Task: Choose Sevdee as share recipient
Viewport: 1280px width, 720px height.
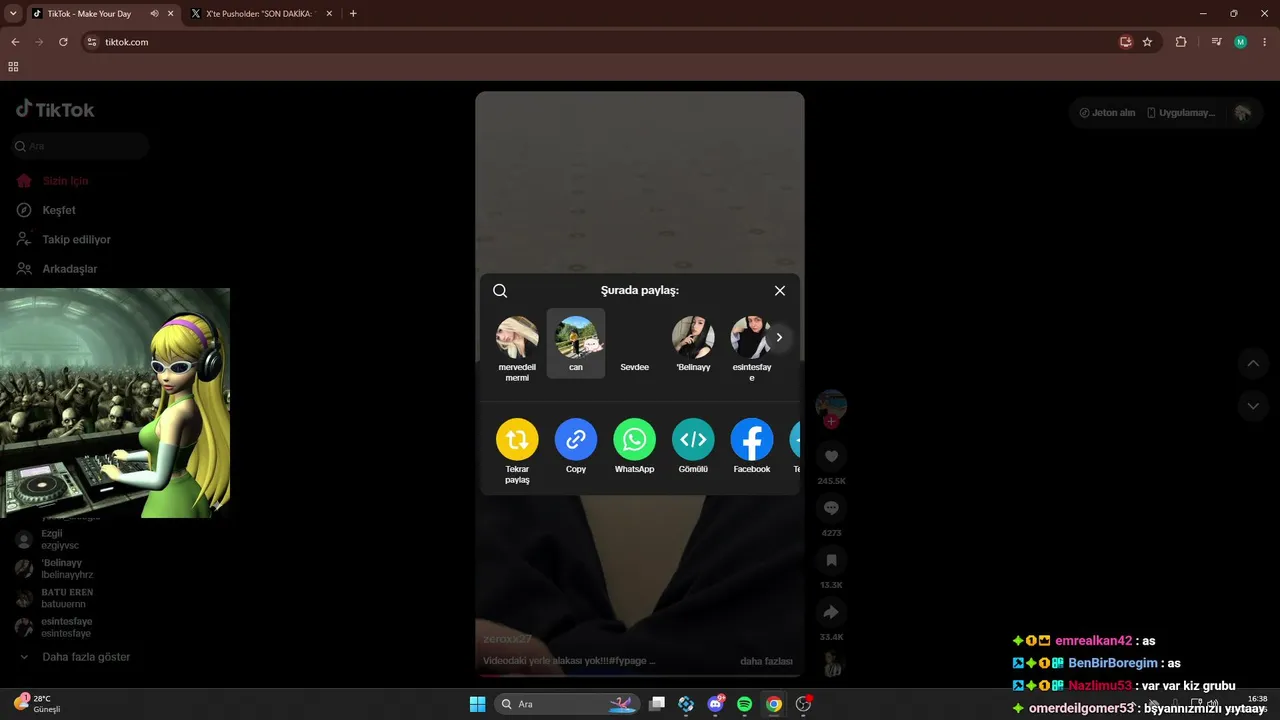Action: (x=634, y=345)
